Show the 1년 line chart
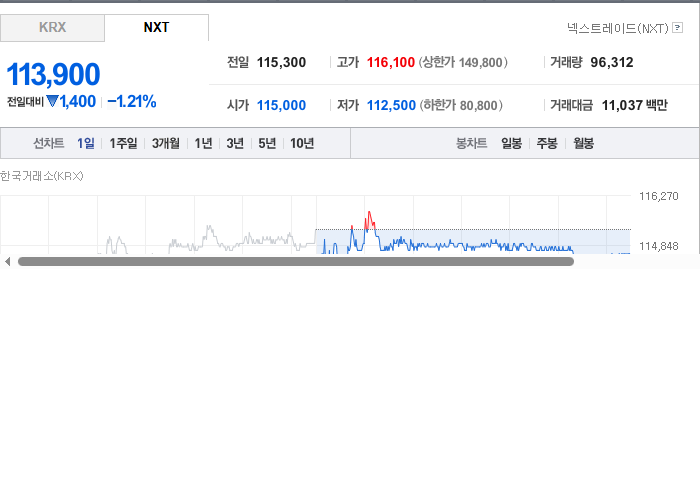 coord(203,143)
